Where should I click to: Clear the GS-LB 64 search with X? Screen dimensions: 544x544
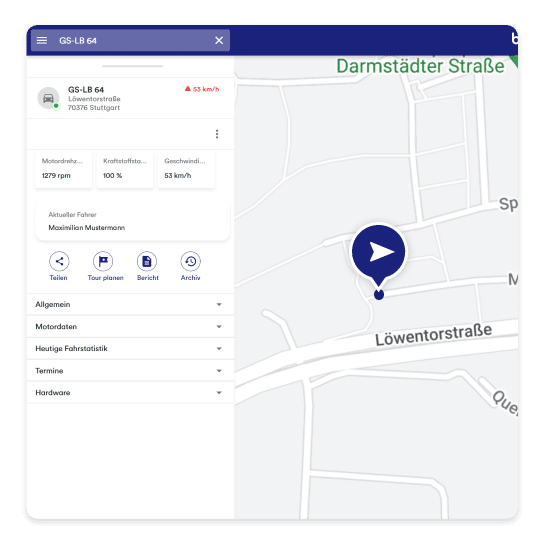[x=219, y=41]
